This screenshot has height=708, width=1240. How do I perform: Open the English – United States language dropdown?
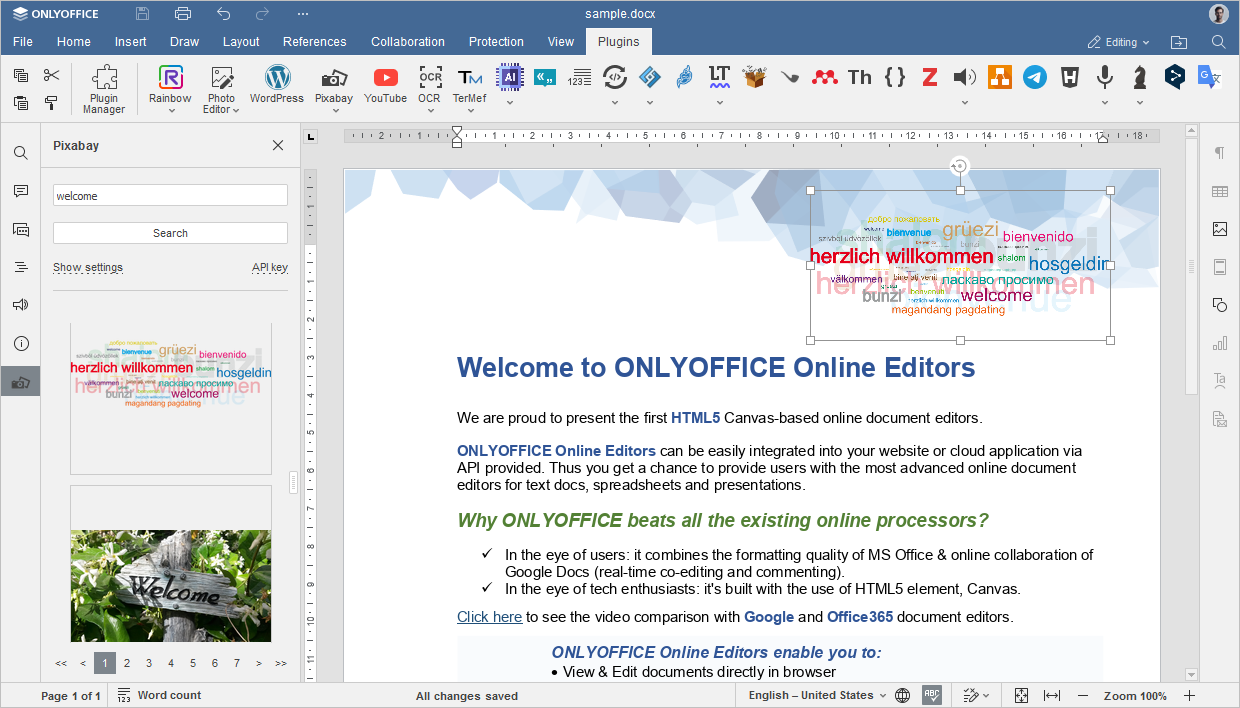(x=817, y=695)
